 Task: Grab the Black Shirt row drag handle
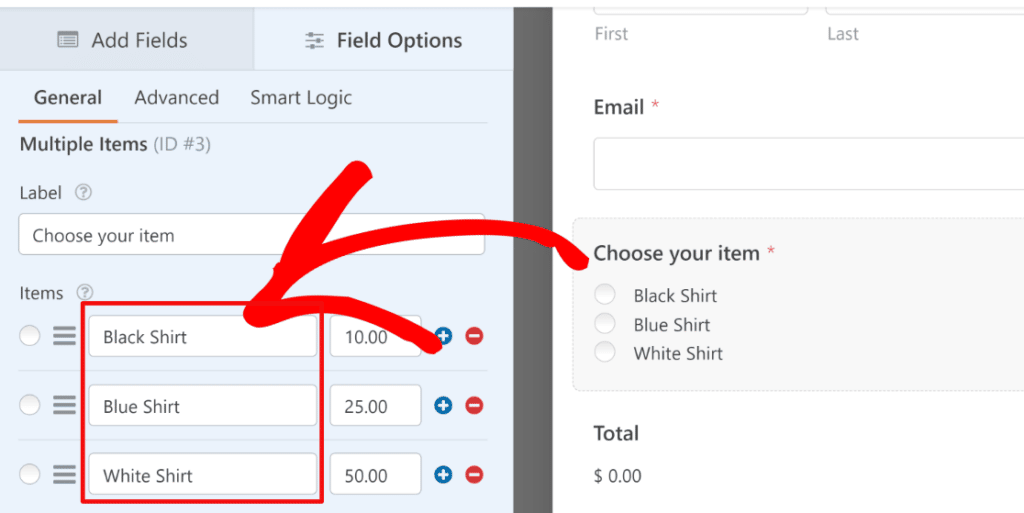click(x=65, y=337)
